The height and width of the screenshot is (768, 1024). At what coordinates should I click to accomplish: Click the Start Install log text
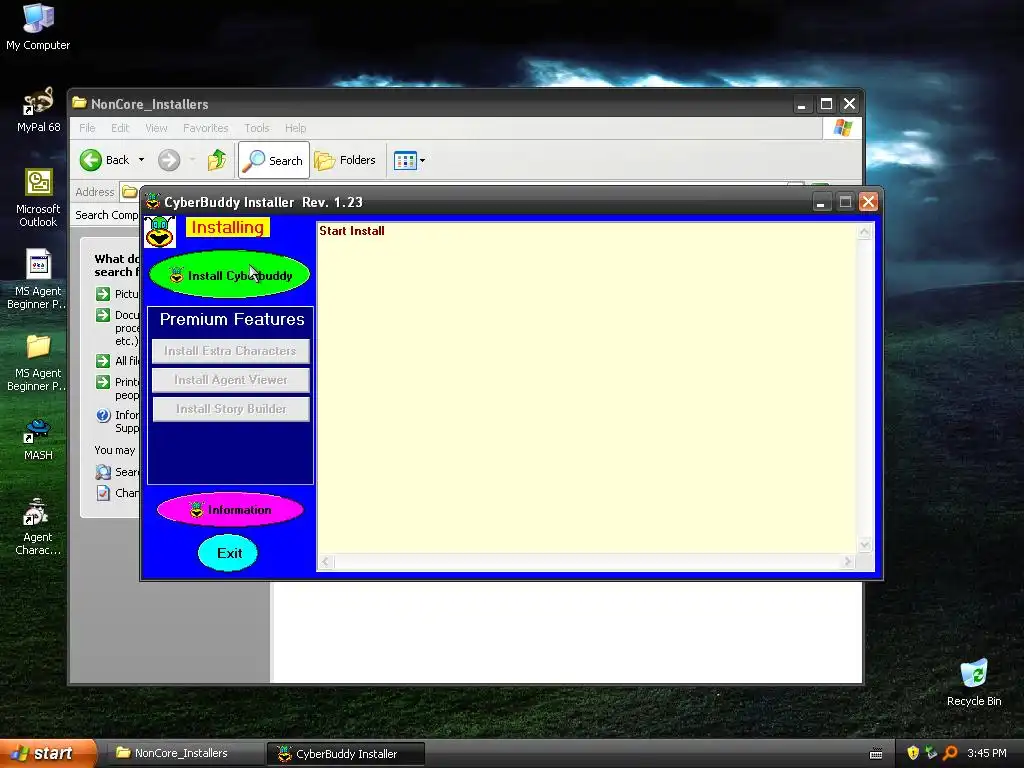351,231
